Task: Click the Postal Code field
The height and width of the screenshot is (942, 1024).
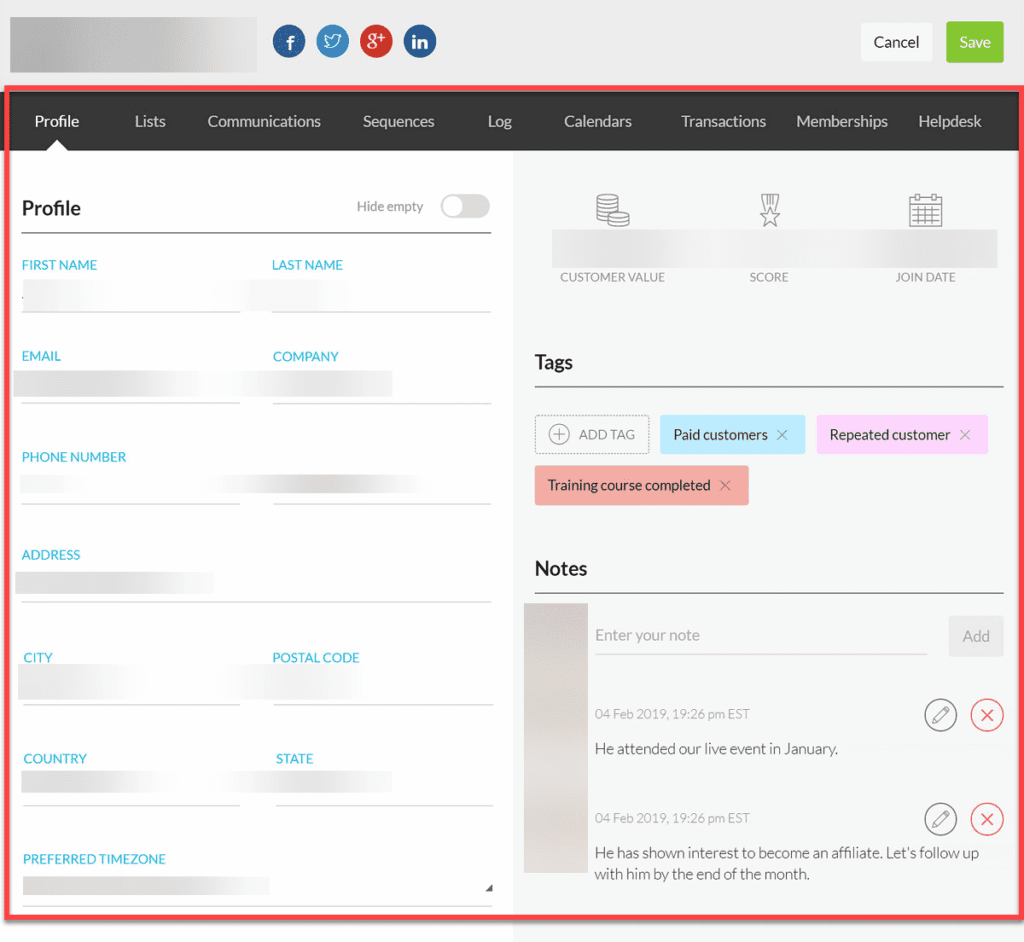Action: coord(383,686)
